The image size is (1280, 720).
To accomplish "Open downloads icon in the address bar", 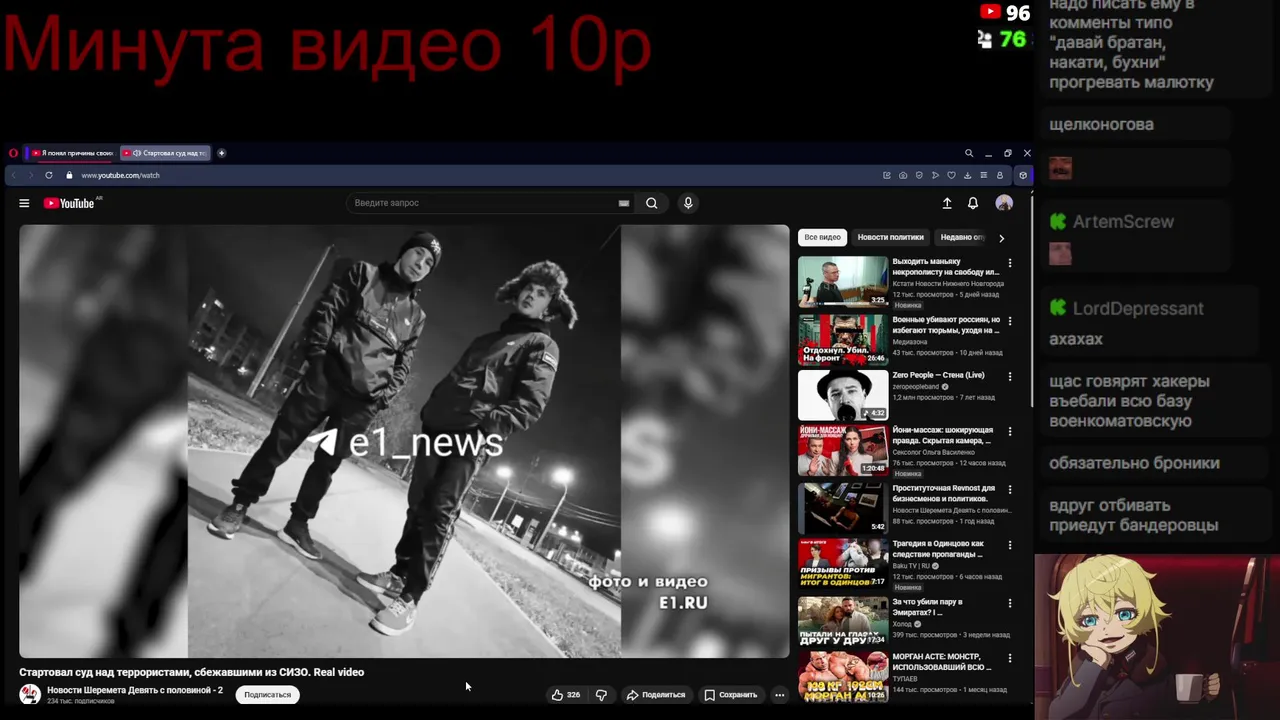I will (x=967, y=175).
